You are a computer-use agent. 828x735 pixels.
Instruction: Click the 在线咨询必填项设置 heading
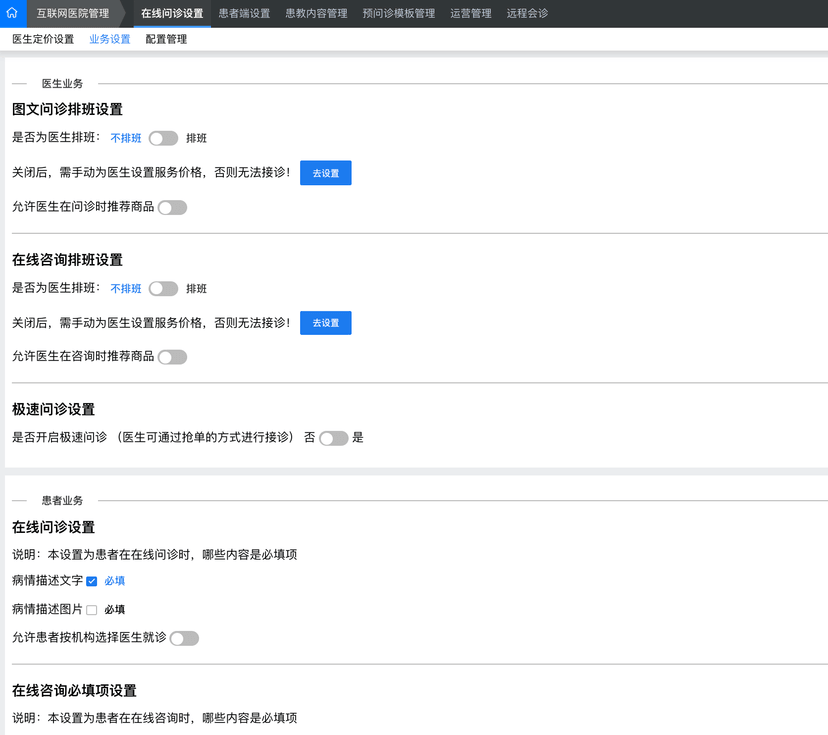pyautogui.click(x=74, y=691)
